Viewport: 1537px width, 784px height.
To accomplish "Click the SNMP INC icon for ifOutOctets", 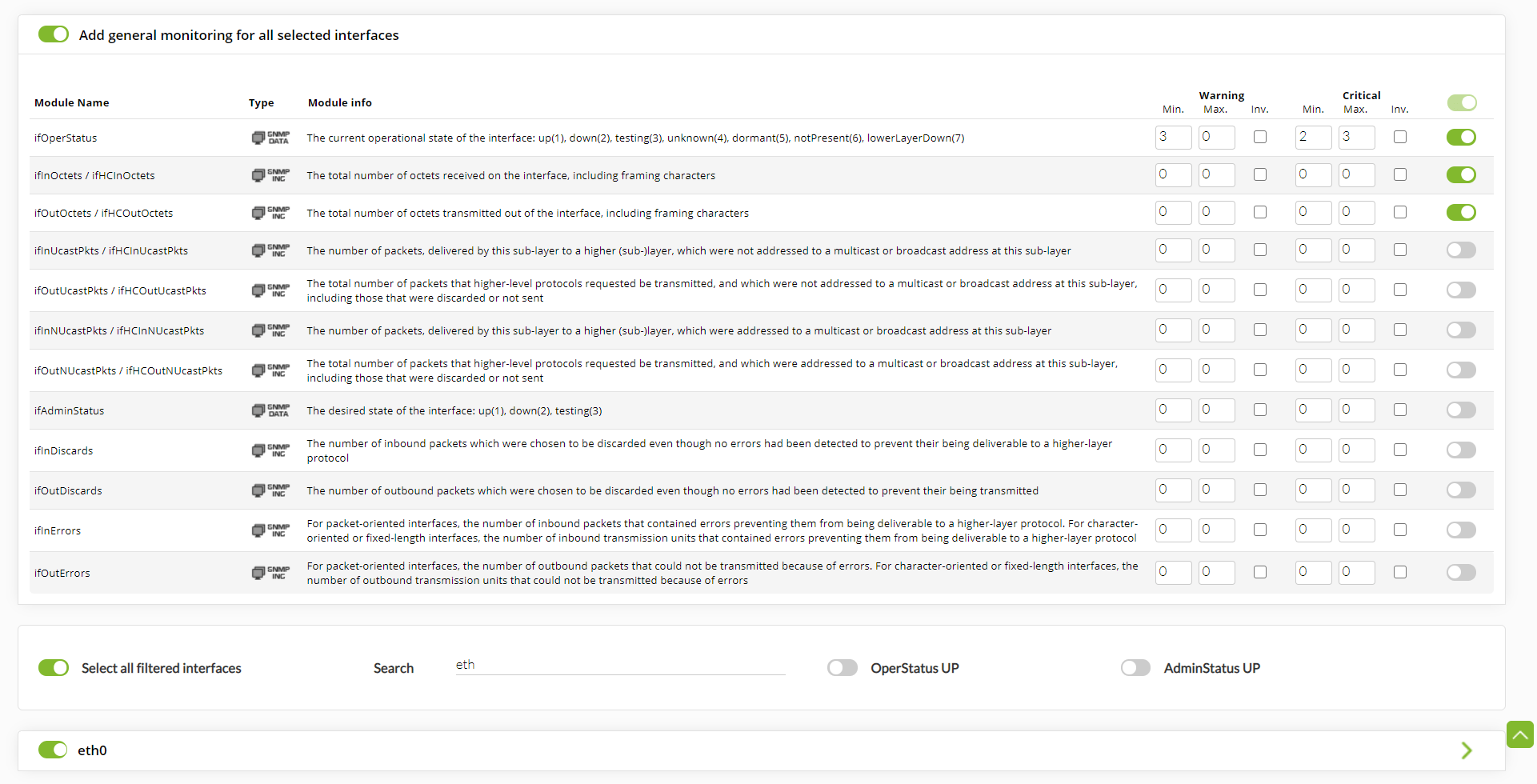I will (x=270, y=213).
